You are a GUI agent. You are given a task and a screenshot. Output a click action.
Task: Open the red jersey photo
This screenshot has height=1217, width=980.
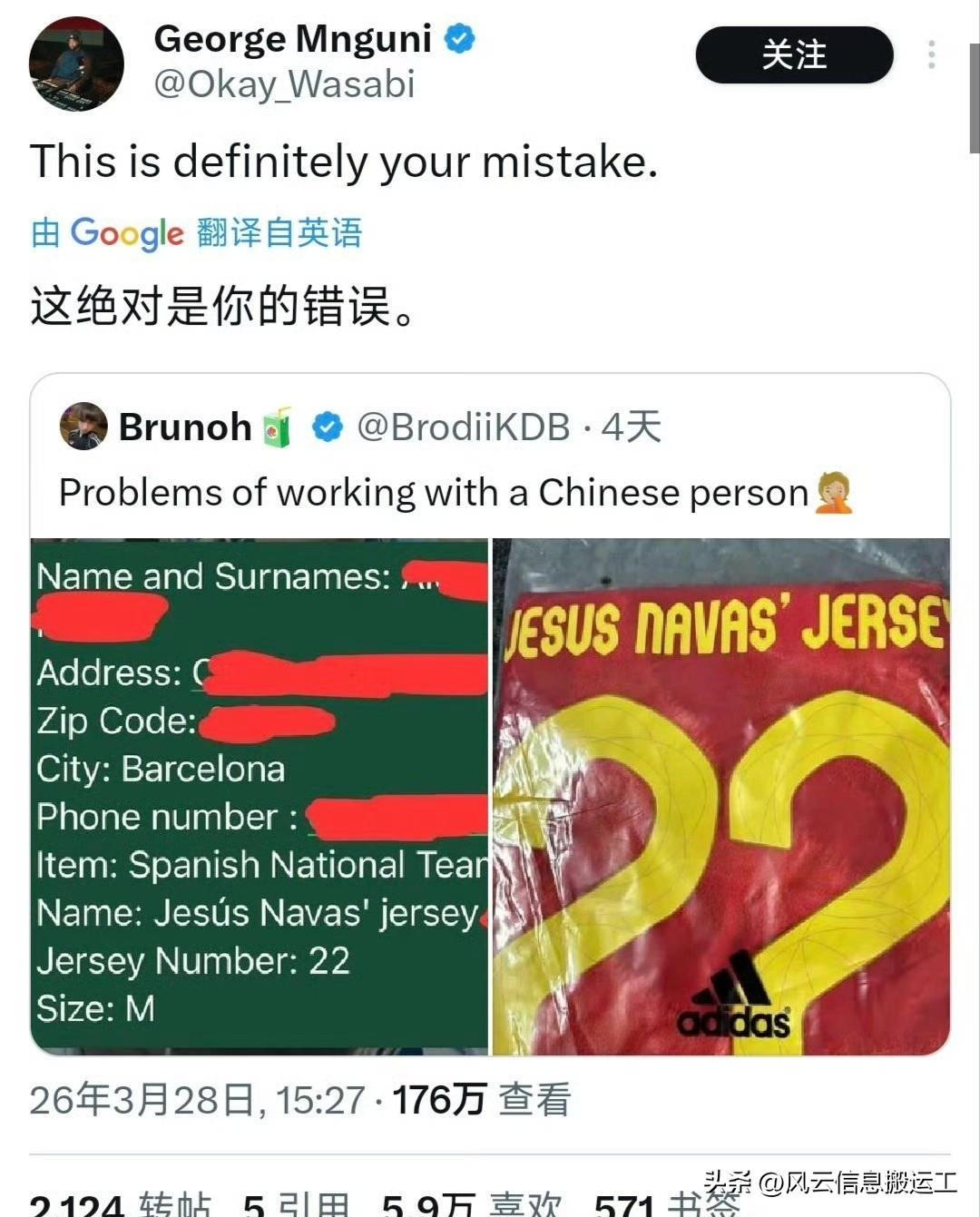[721, 796]
